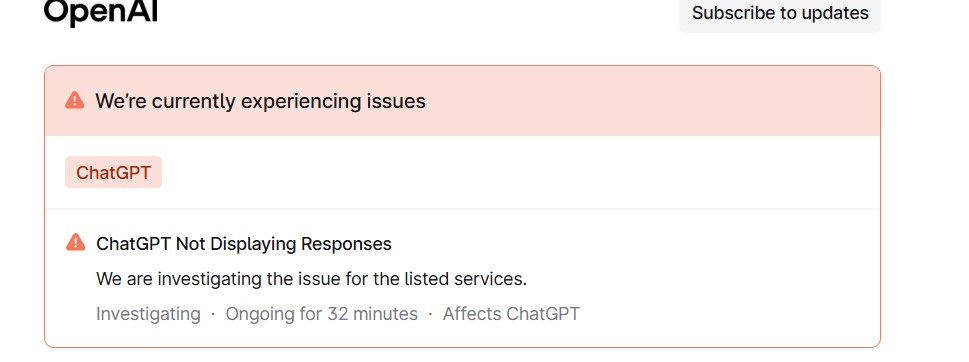Select the ChatGPT affected-service tag
The width and height of the screenshot is (969, 362).
pyautogui.click(x=113, y=172)
